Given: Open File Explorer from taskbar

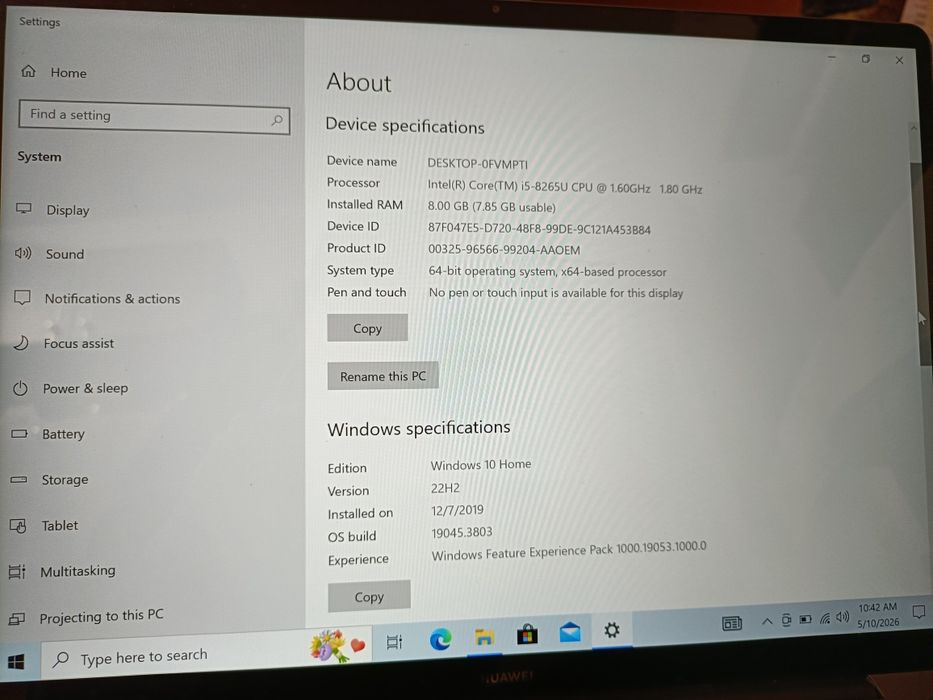Looking at the screenshot, I should pos(484,637).
